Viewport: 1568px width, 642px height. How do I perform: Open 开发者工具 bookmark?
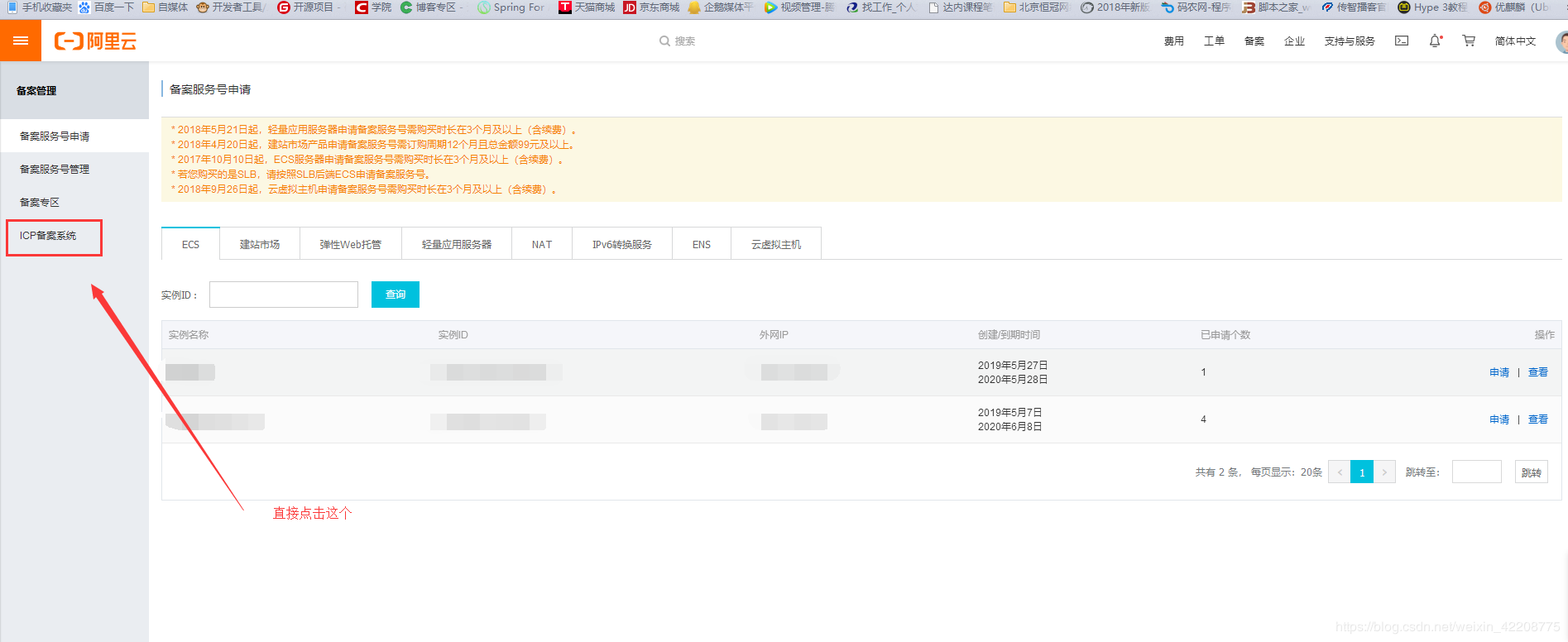pos(231,7)
